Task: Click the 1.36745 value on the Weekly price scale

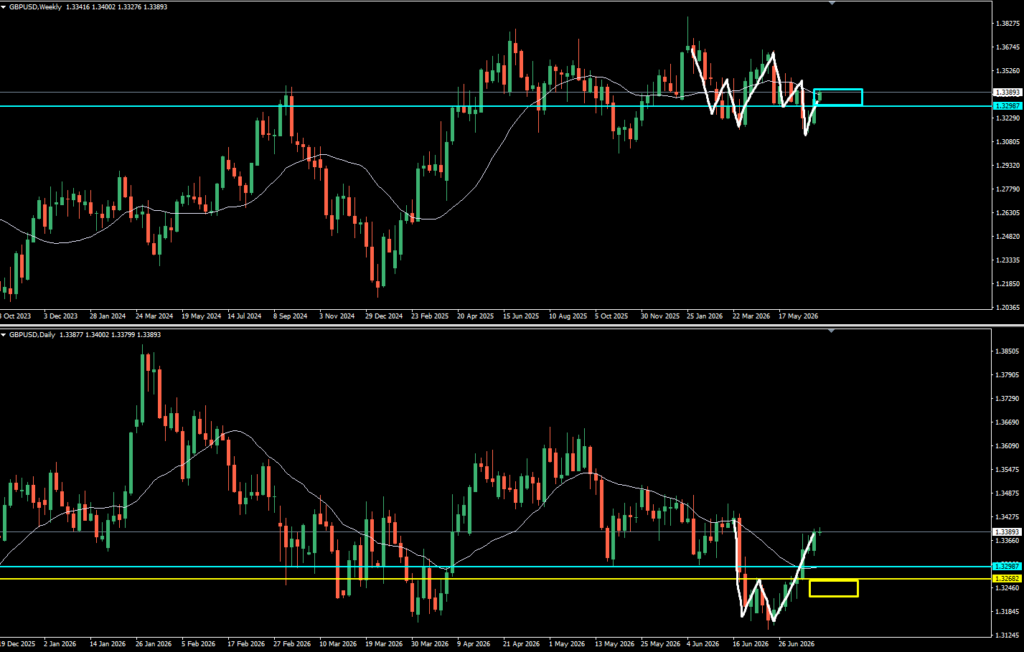Action: pos(1008,47)
